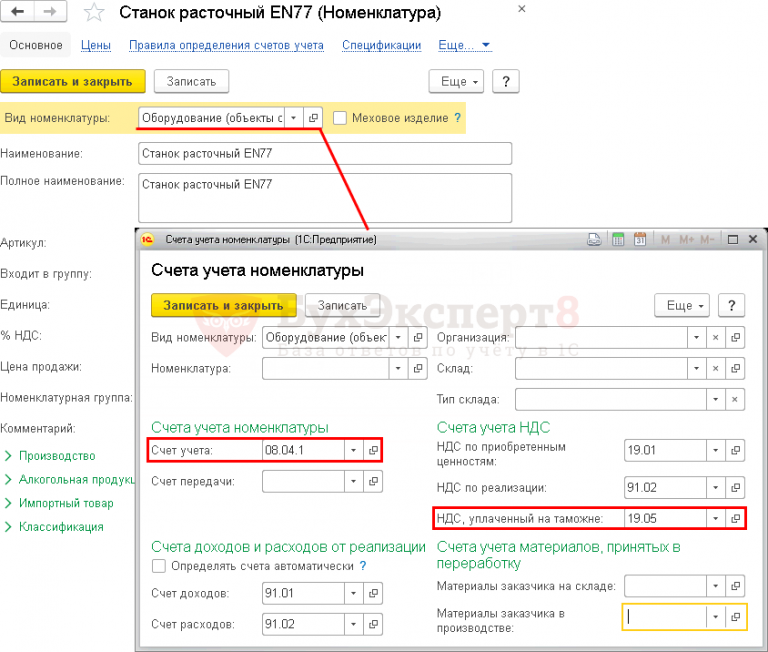Click the Меховое изделие help question mark
The height and width of the screenshot is (652, 768).
457,118
